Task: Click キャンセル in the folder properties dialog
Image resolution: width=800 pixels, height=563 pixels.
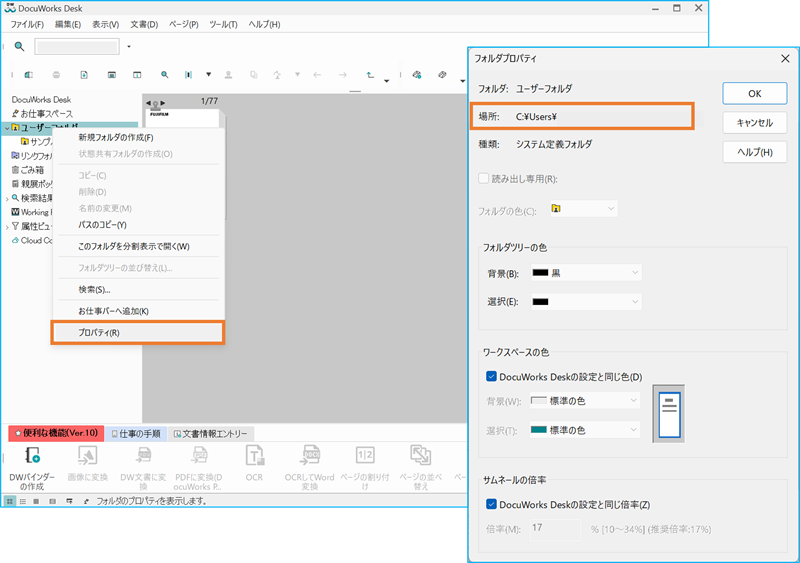Action: 755,123
